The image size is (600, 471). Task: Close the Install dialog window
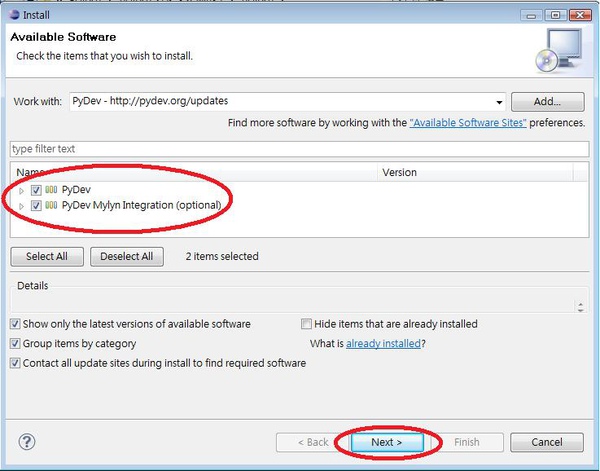tap(580, 15)
